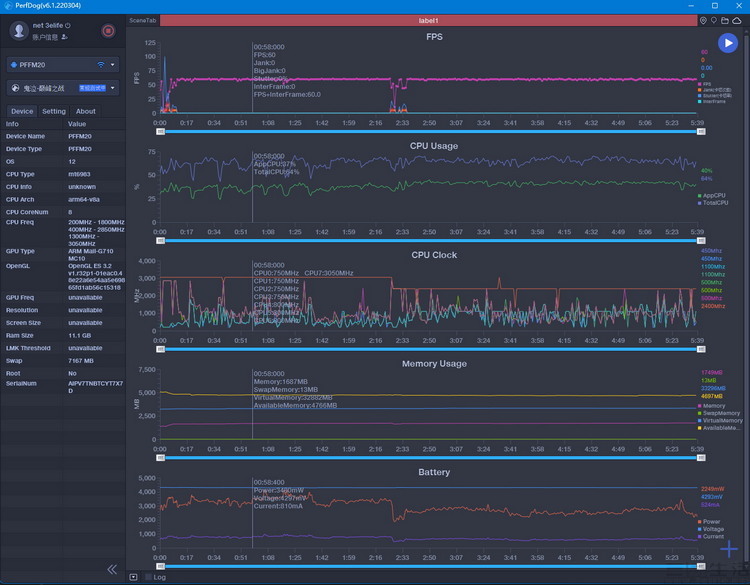Toggle SwapMemory series in legend

(x=719, y=413)
